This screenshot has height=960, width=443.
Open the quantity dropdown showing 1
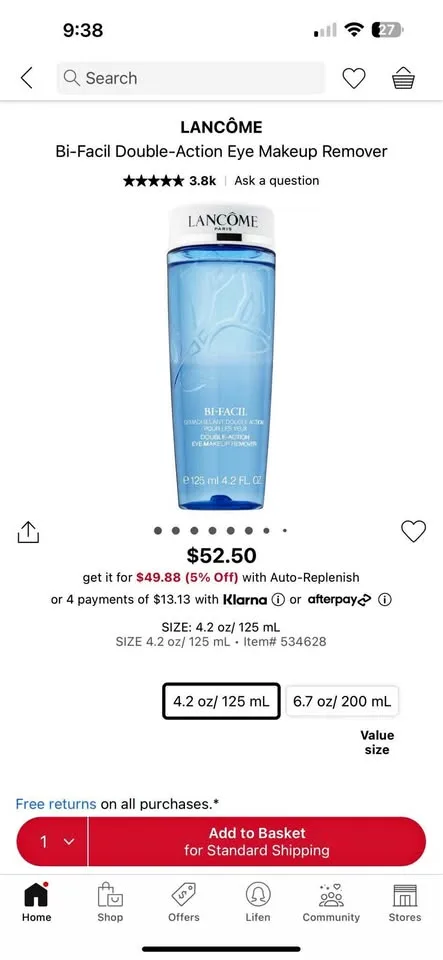click(x=53, y=842)
